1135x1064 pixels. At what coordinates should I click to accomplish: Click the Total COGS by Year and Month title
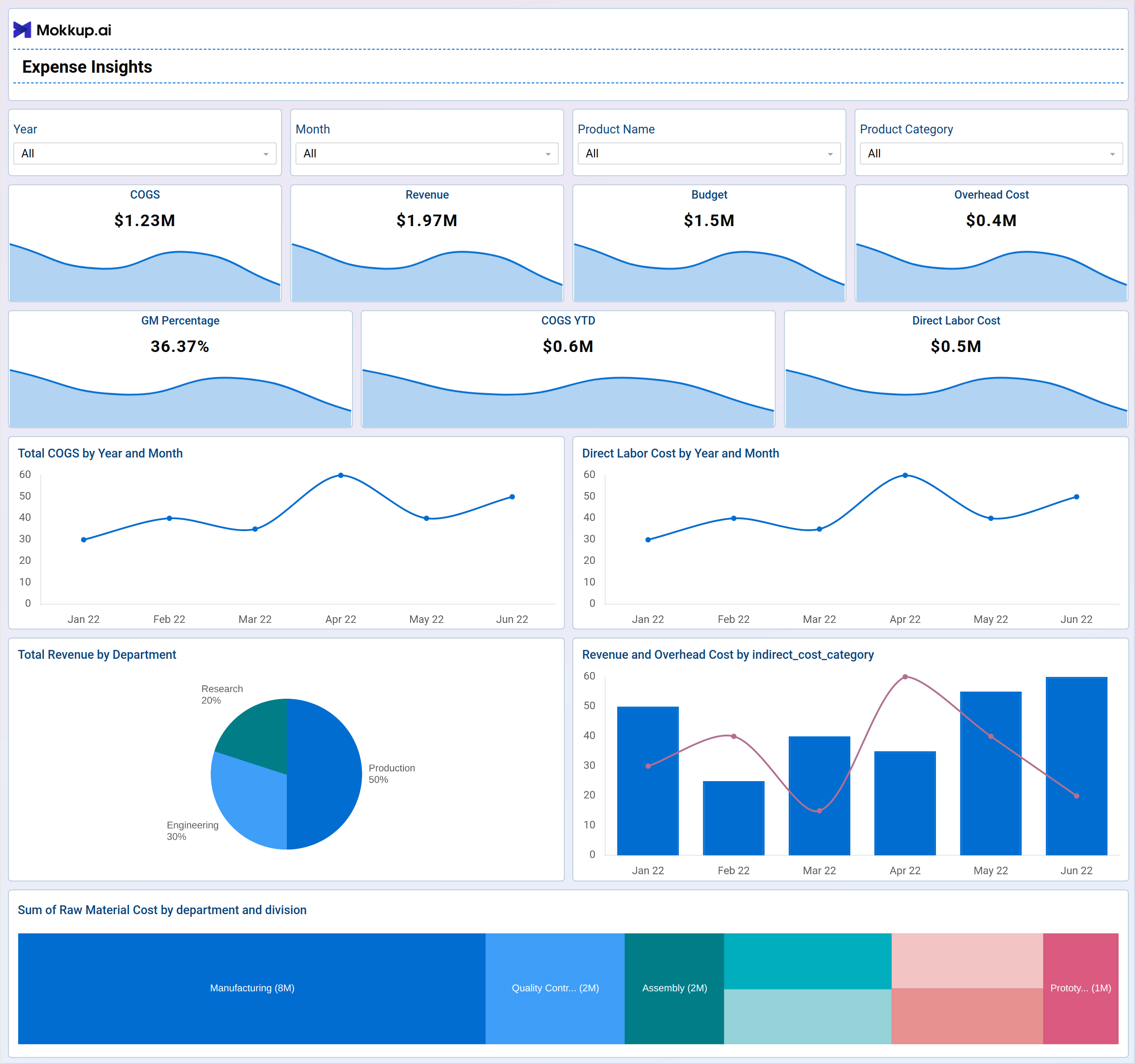(100, 453)
